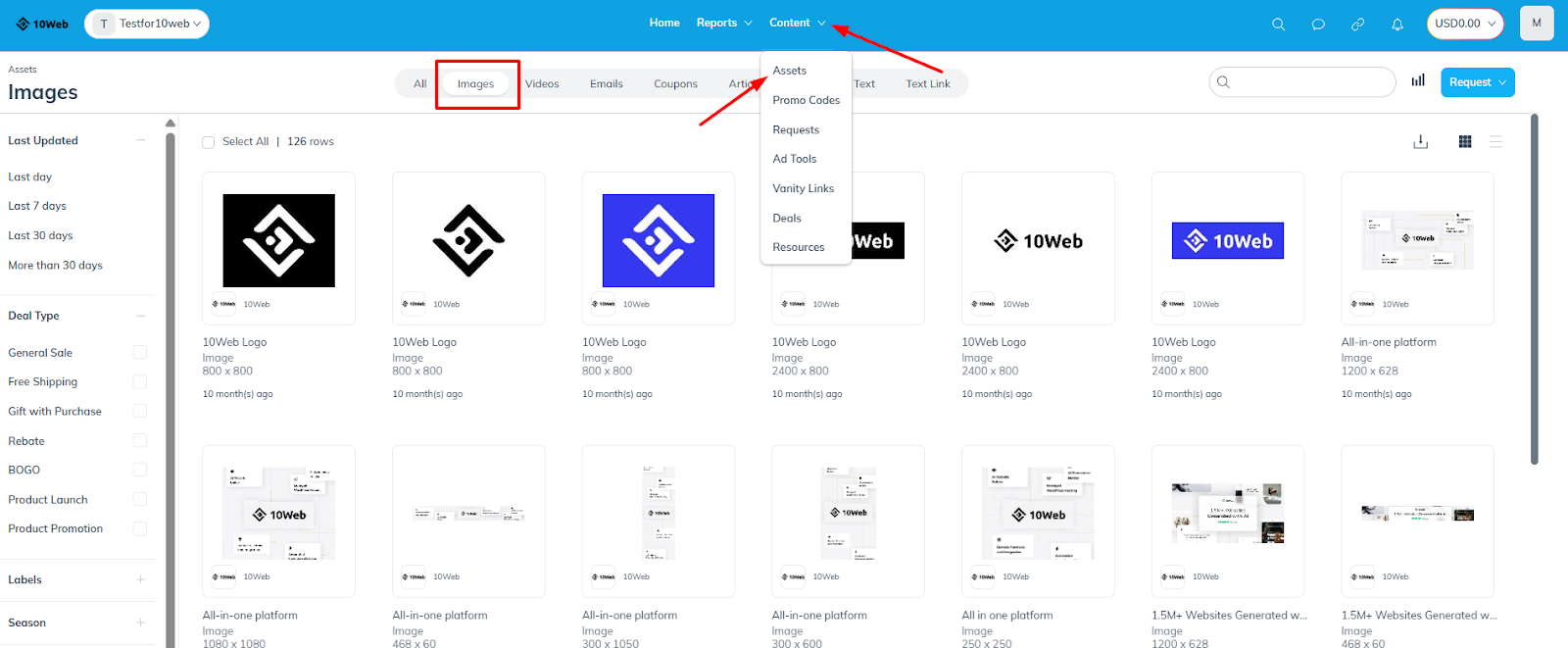This screenshot has width=1568, height=648.
Task: Click the 126 rows count text
Action: [x=311, y=142]
